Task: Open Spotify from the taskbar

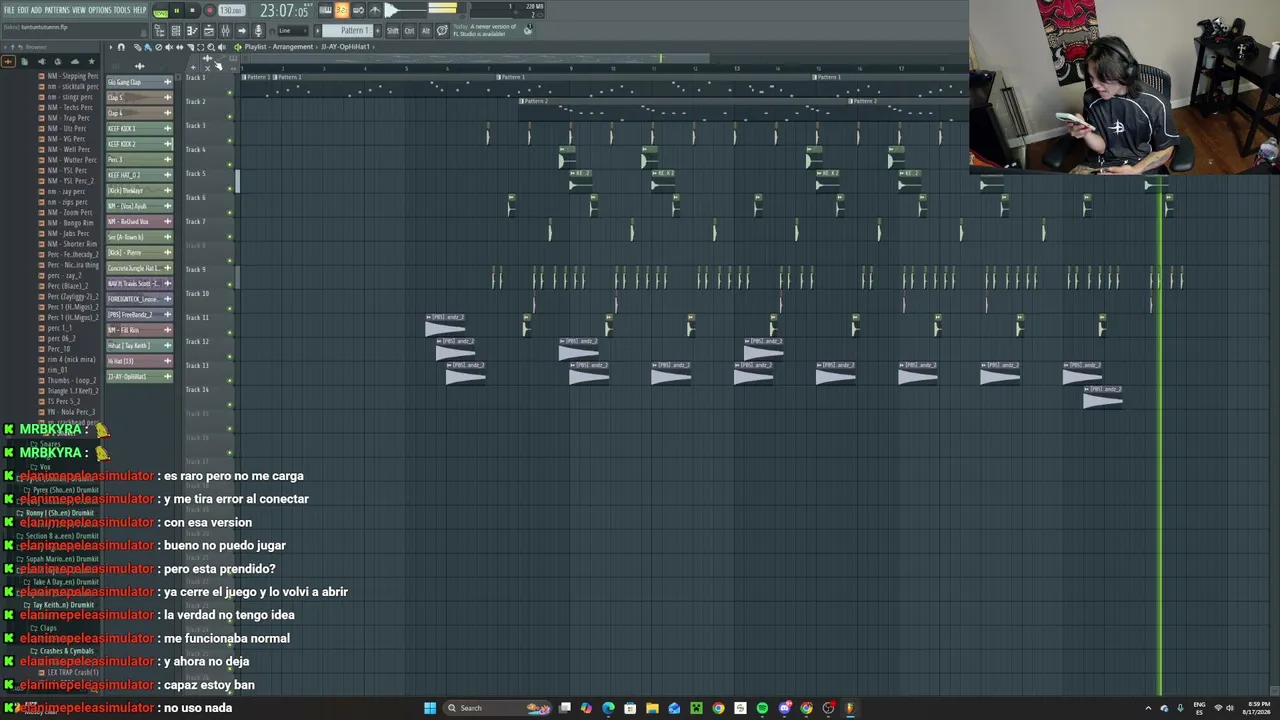Action: click(x=762, y=708)
